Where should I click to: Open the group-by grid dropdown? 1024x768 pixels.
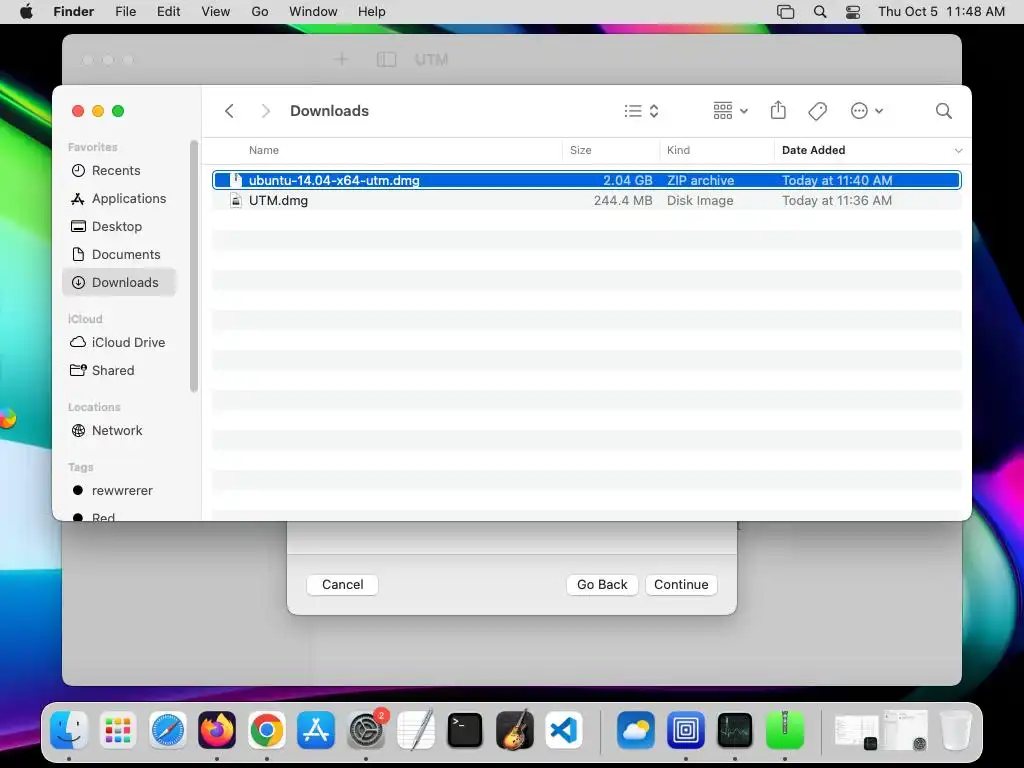(730, 111)
